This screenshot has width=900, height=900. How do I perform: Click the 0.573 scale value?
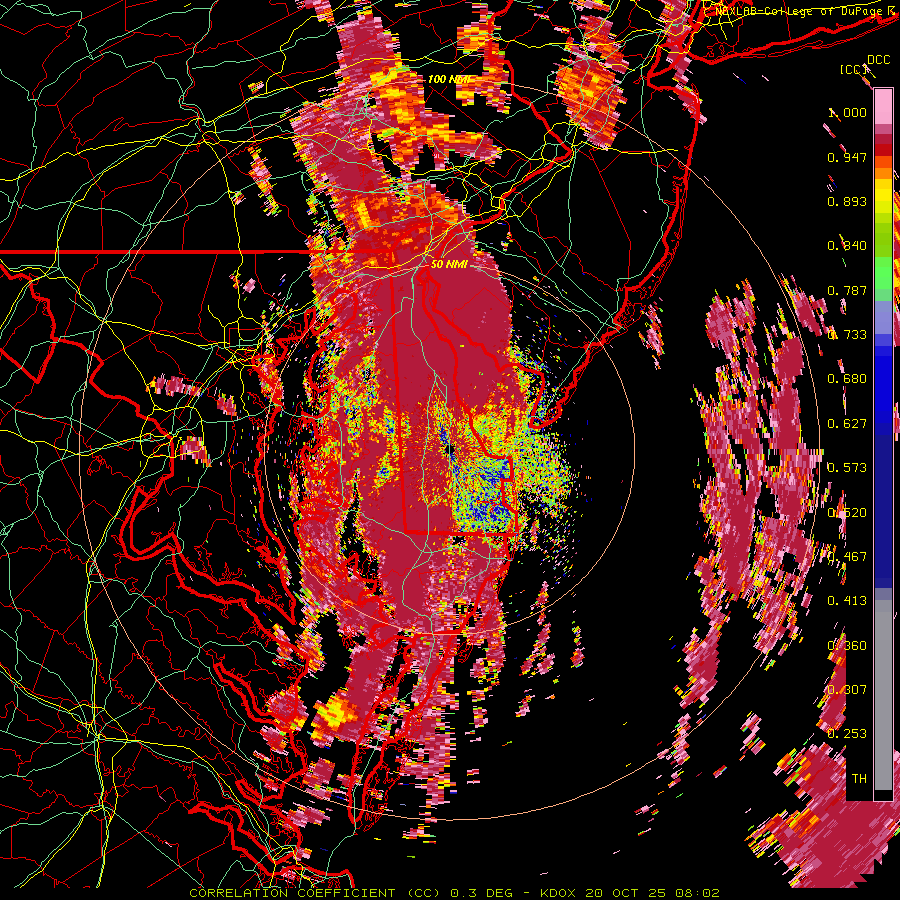(847, 468)
